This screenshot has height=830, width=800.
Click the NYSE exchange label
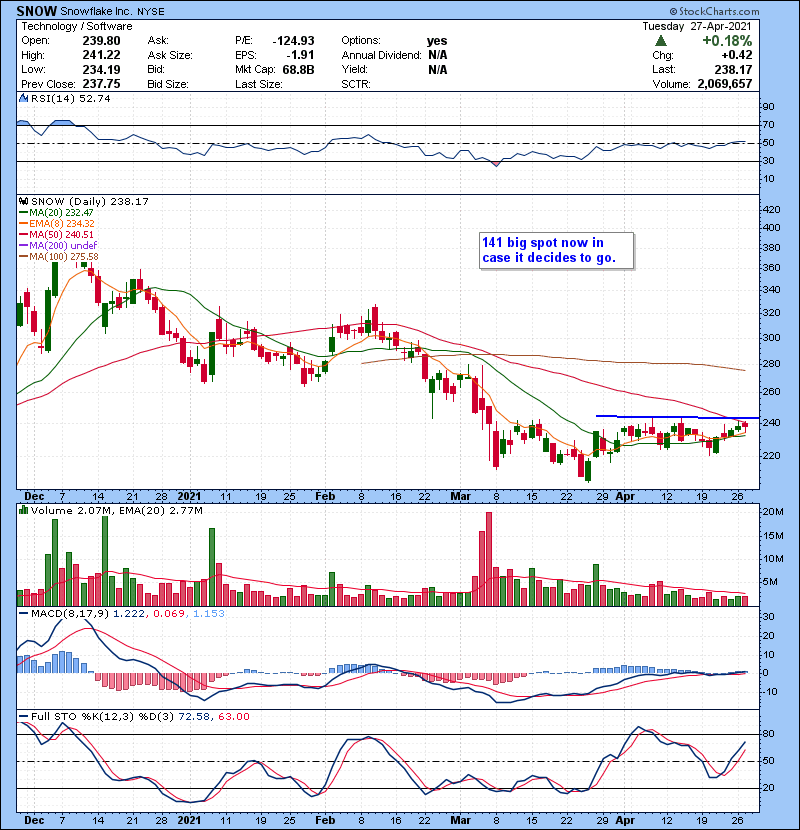pos(151,12)
